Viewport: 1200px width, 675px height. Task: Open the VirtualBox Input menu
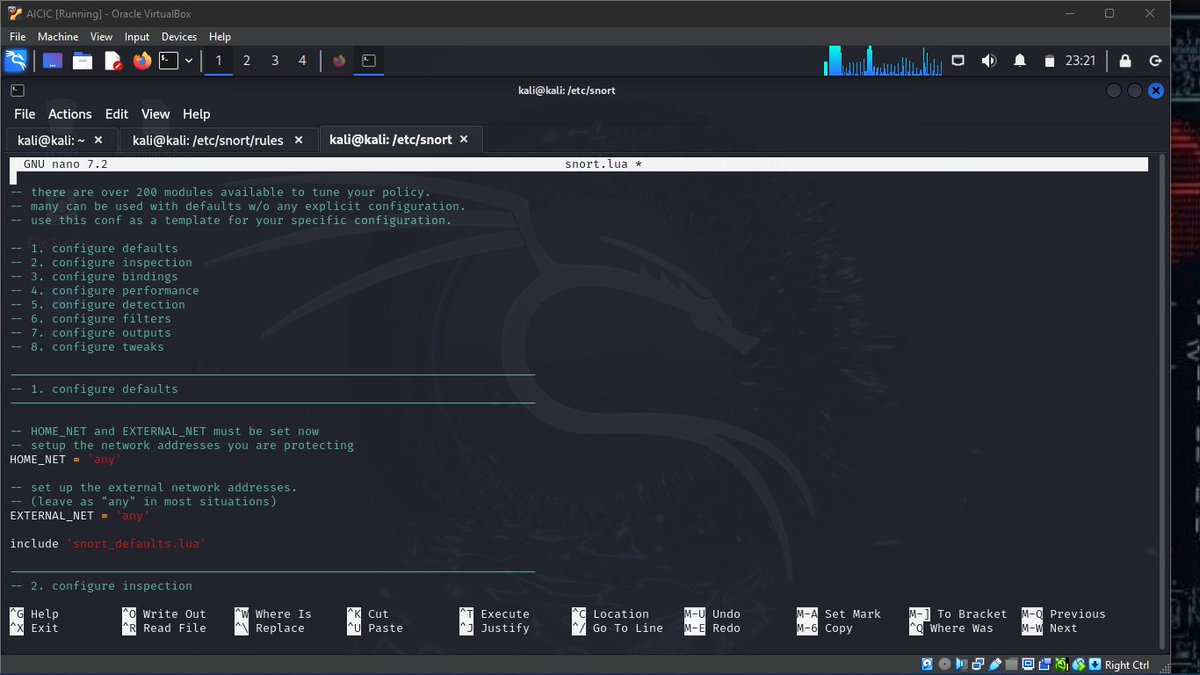click(137, 37)
